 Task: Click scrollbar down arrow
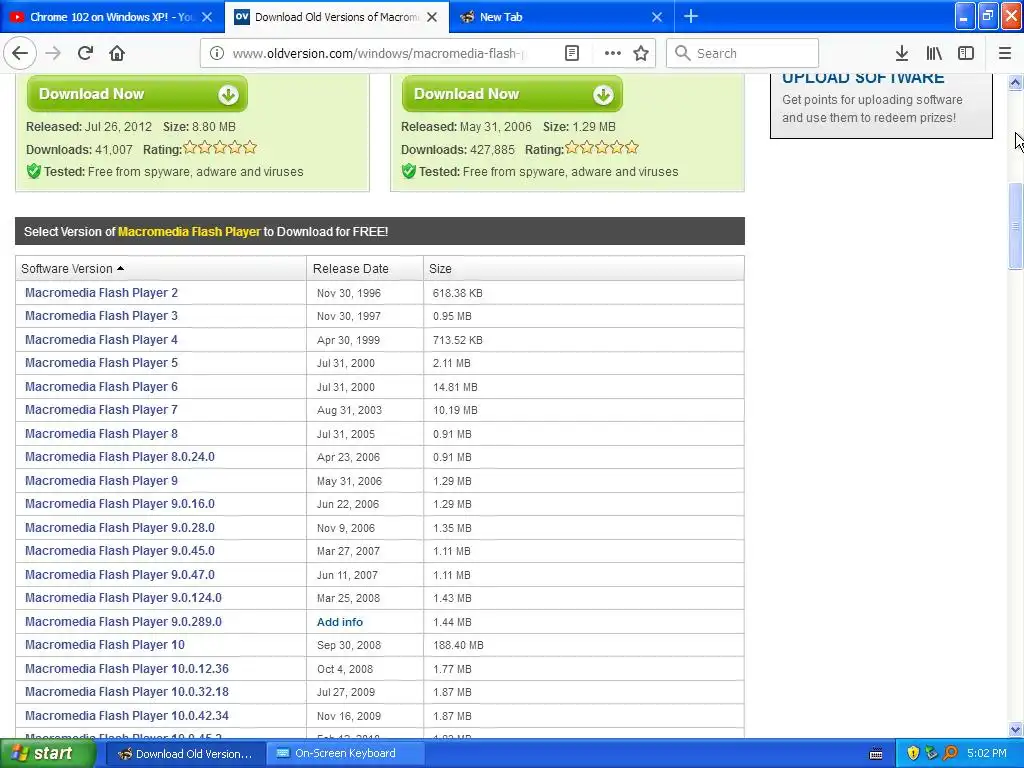(1015, 729)
